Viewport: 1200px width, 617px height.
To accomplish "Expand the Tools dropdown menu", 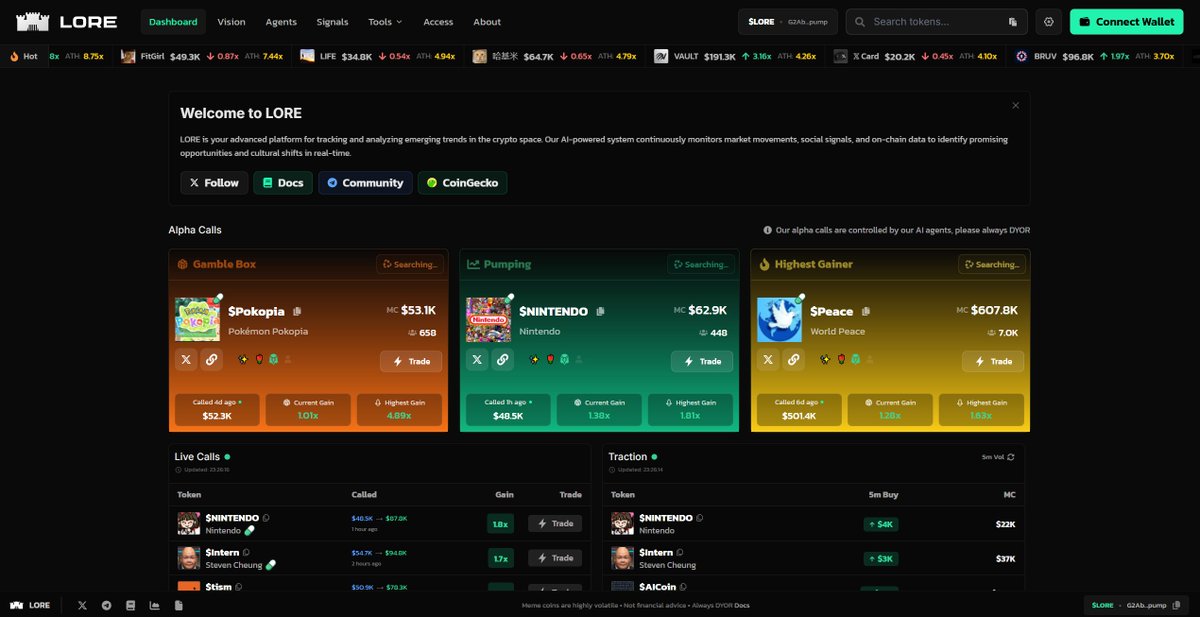I will coord(385,22).
